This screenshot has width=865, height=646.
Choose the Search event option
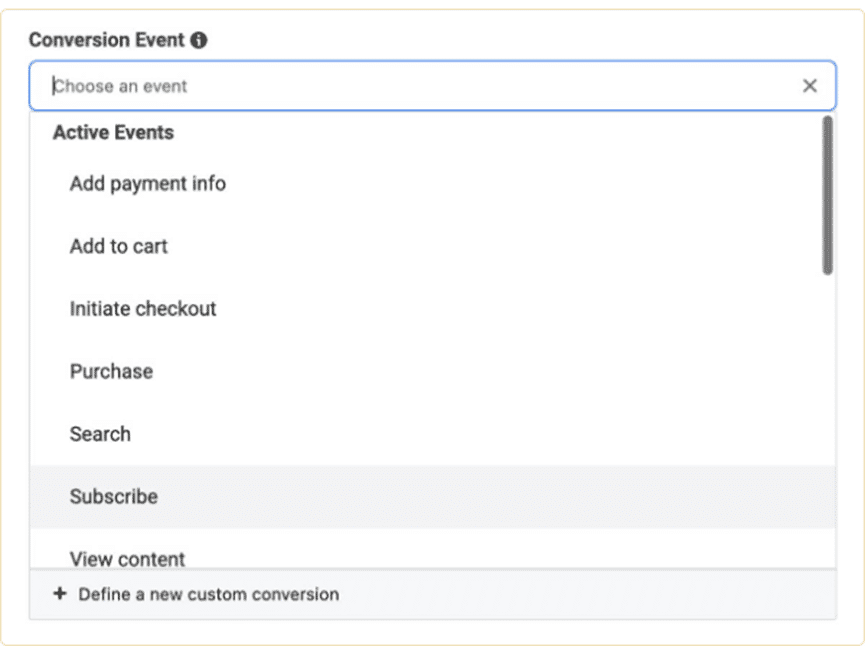coord(100,434)
